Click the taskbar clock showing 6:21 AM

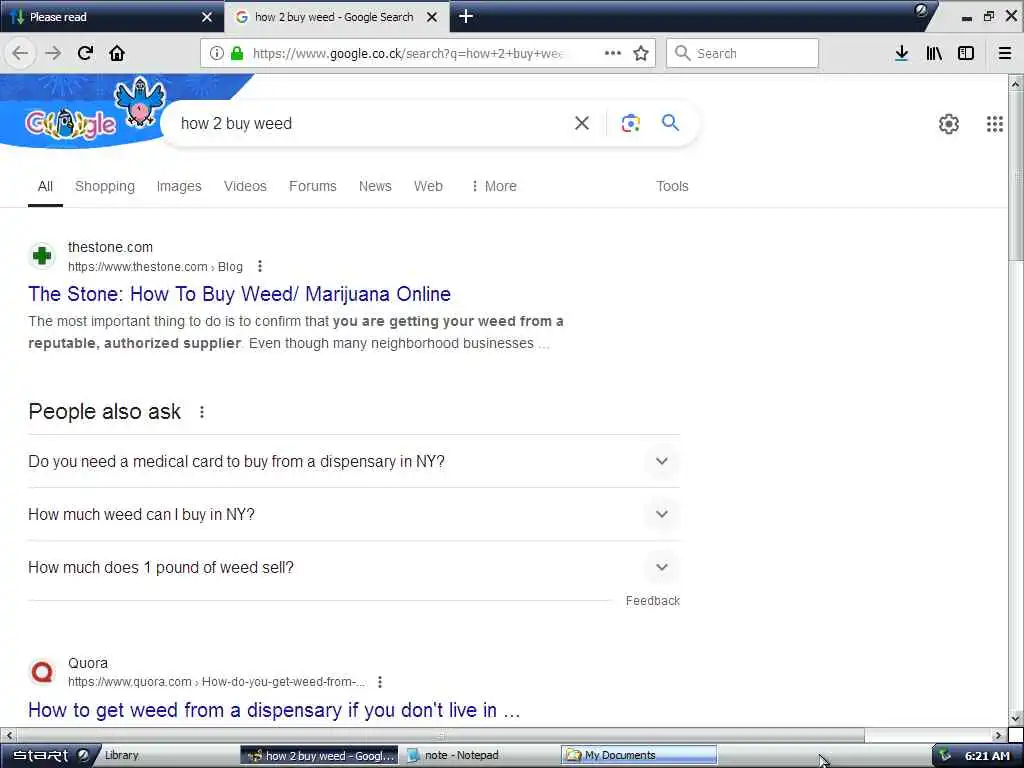pos(987,756)
